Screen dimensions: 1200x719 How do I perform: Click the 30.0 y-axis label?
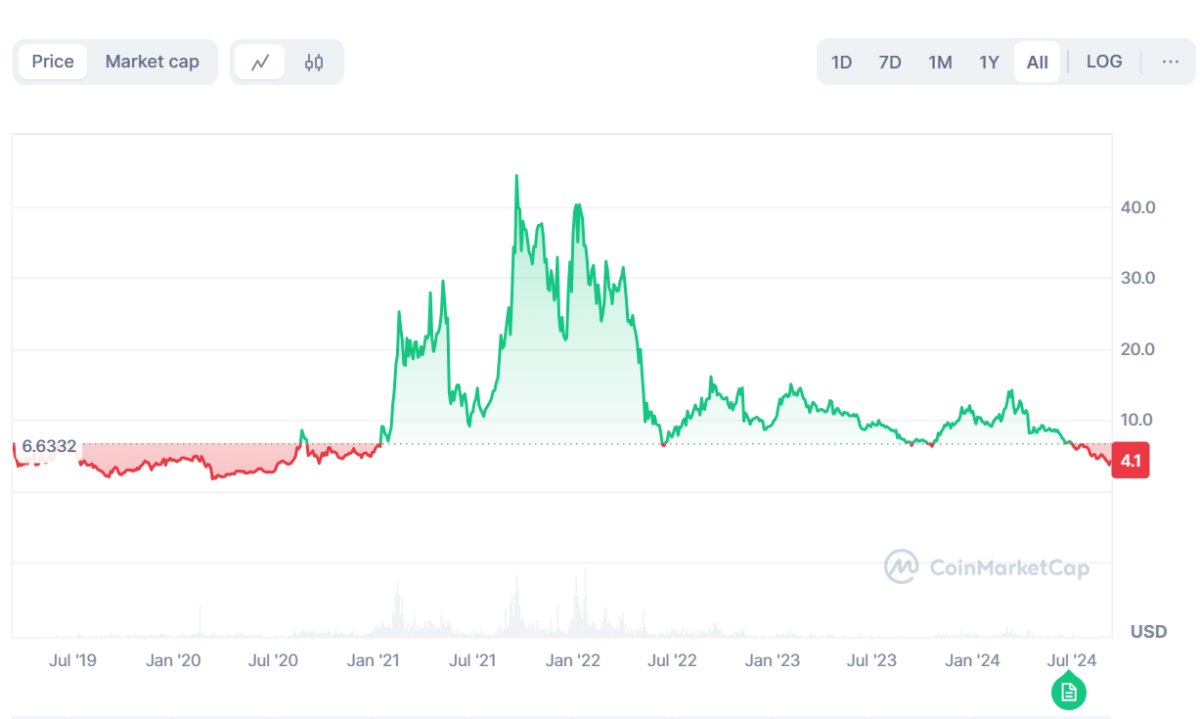1138,278
